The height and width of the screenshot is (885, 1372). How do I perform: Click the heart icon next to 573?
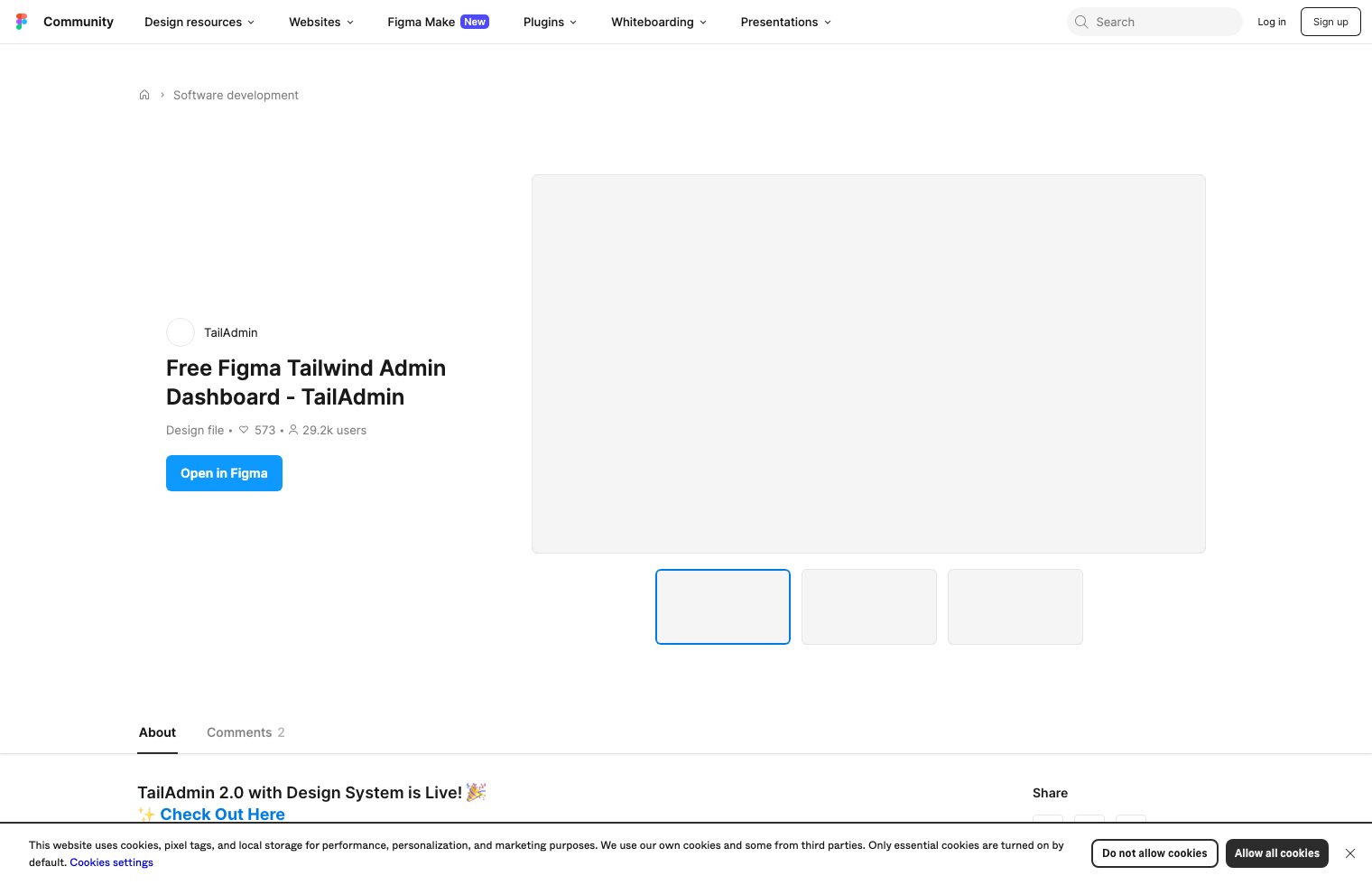[x=244, y=430]
